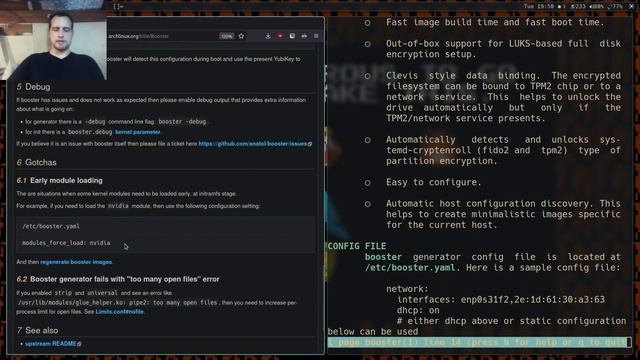This screenshot has width=640, height=360.
Task: Click the 'Automatic host configuration discovery' bullet
Action: tap(503, 214)
